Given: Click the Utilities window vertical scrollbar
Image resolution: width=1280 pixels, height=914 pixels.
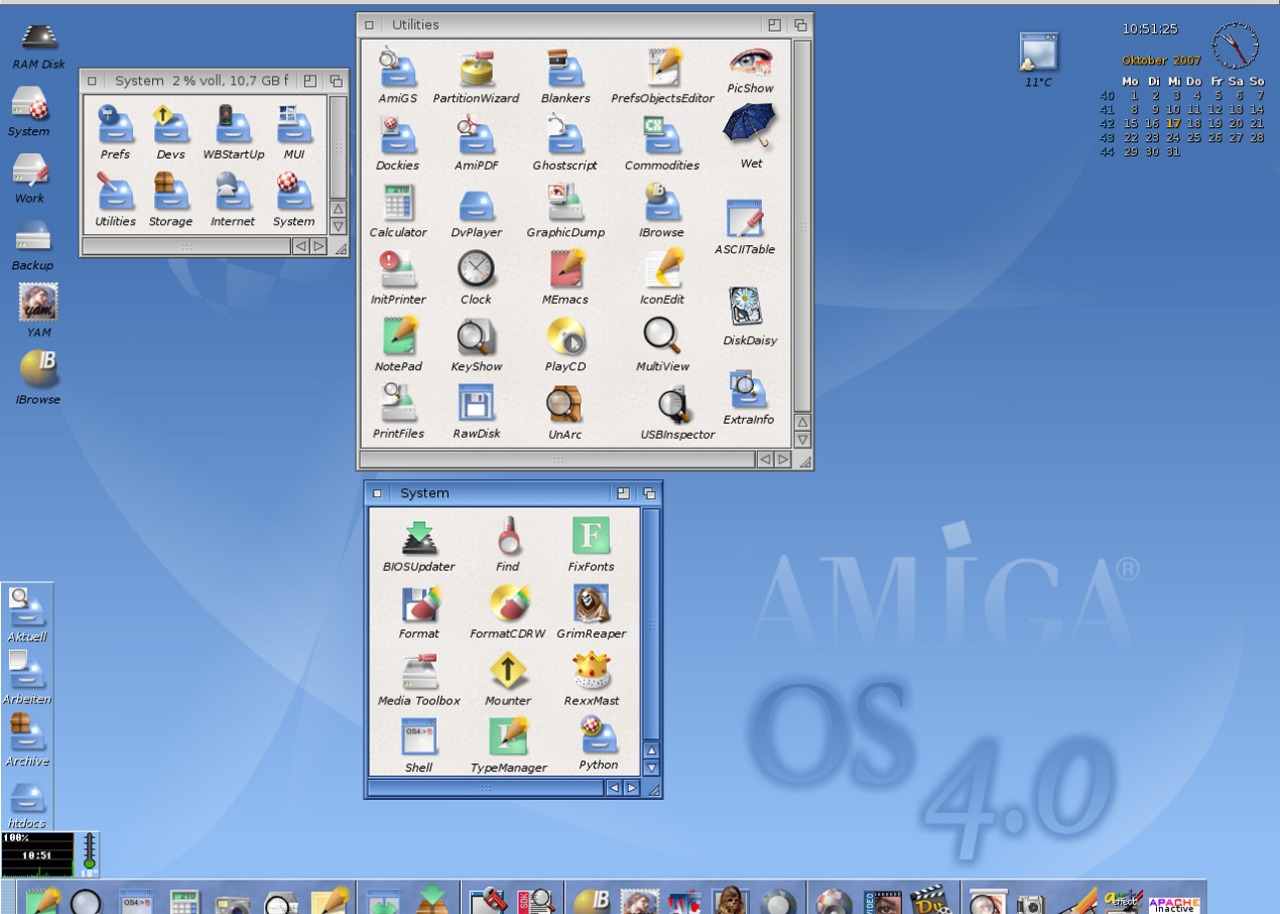Looking at the screenshot, I should click(x=802, y=226).
